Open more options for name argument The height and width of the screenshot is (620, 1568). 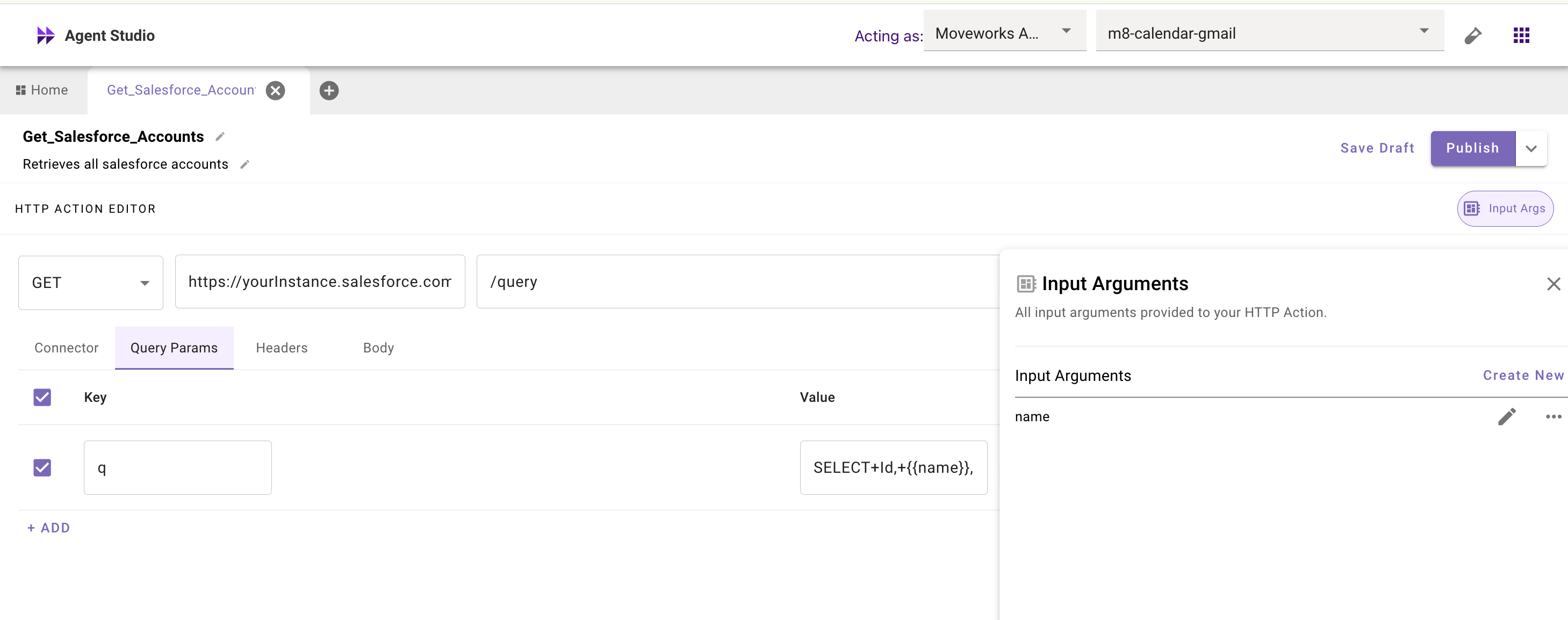1553,417
